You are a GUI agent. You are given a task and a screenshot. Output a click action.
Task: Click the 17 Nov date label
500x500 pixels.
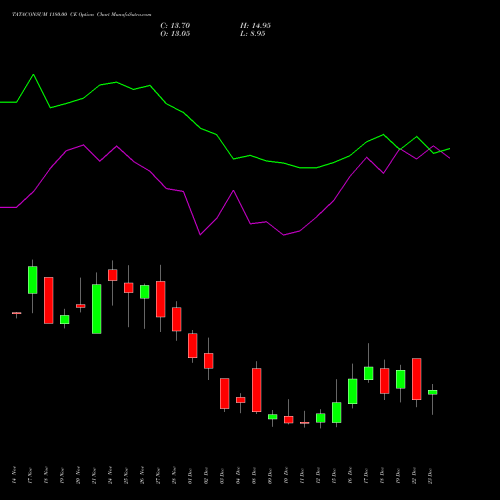[30, 475]
